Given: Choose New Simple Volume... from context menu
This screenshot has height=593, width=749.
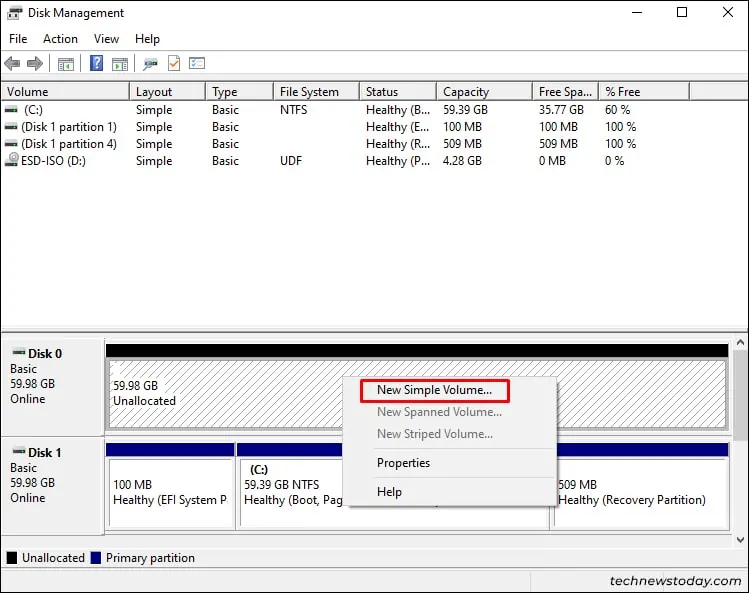Looking at the screenshot, I should click(x=434, y=390).
